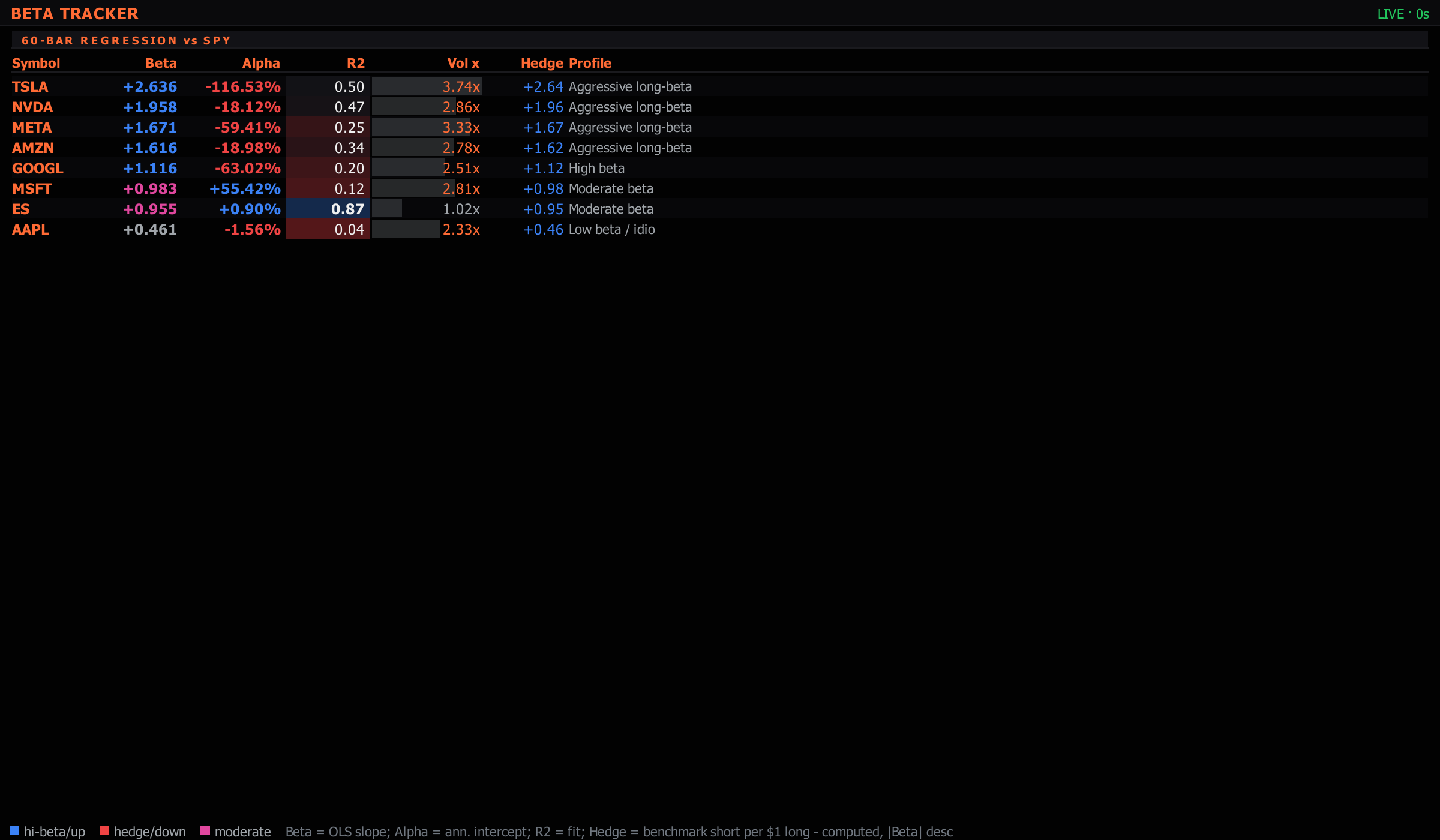
Task: Click AMZN alpha -18.98%
Action: 248,148
